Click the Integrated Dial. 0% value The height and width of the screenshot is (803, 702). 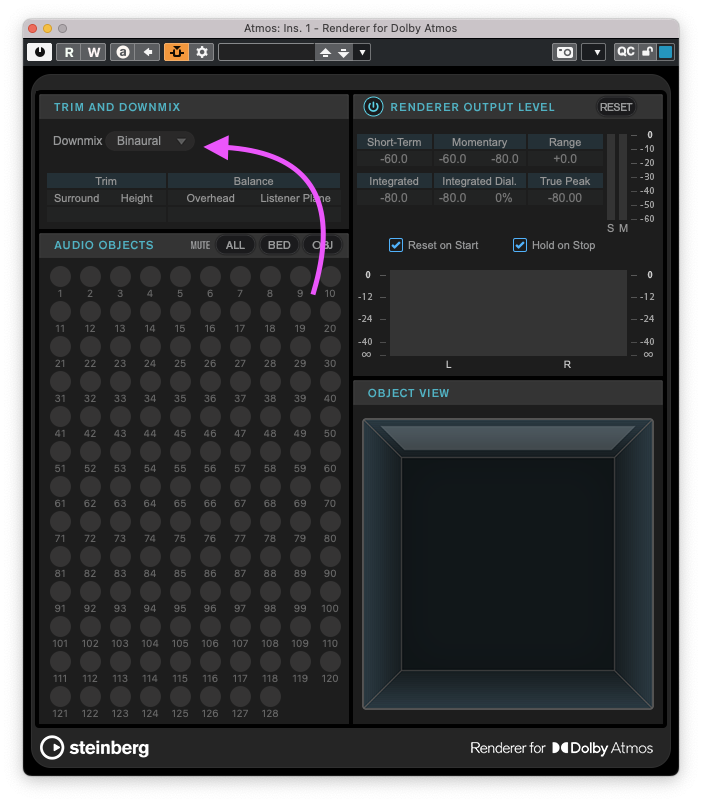503,198
